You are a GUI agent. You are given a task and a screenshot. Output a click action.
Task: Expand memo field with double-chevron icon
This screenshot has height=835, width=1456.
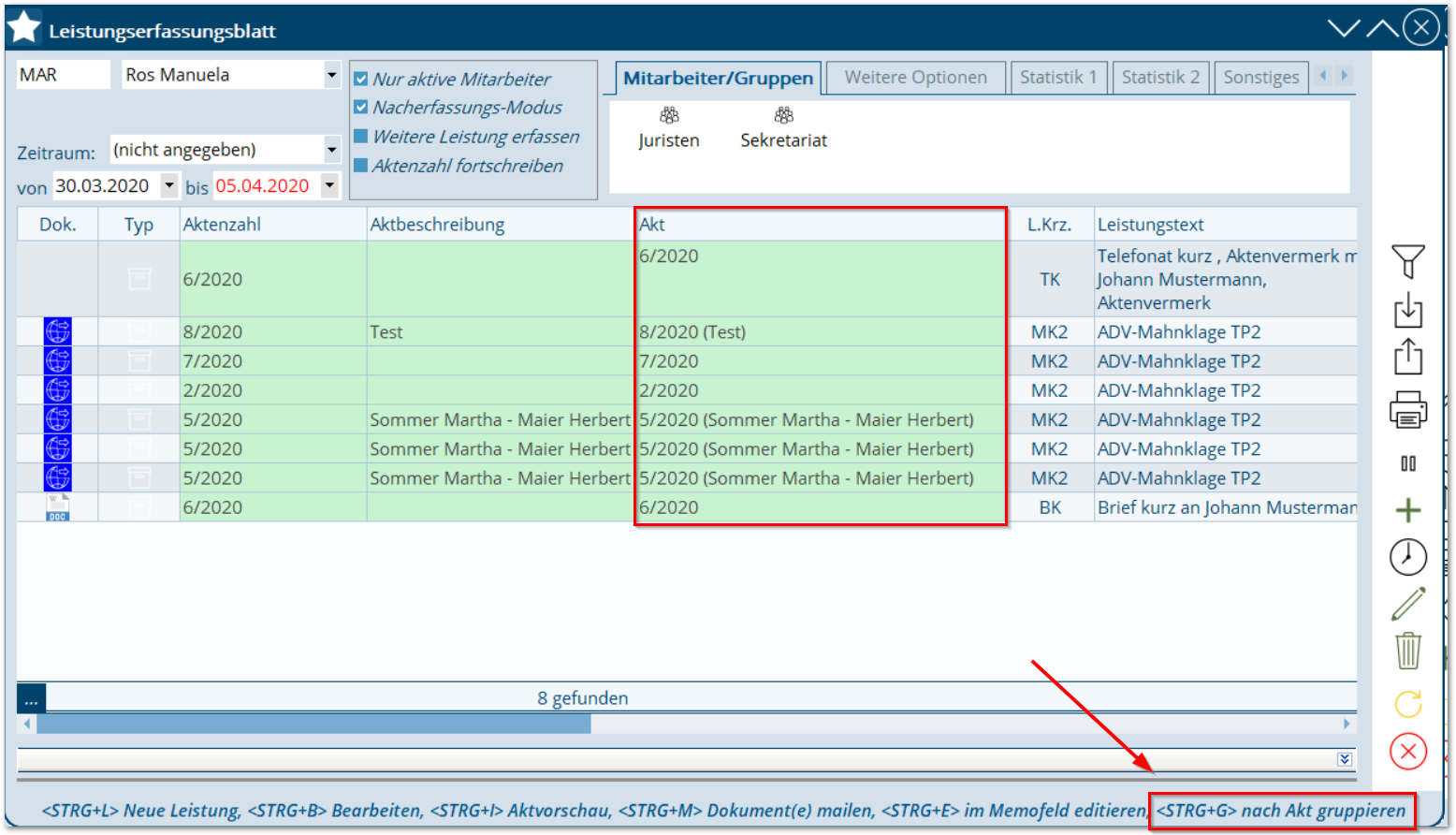pos(1345,759)
